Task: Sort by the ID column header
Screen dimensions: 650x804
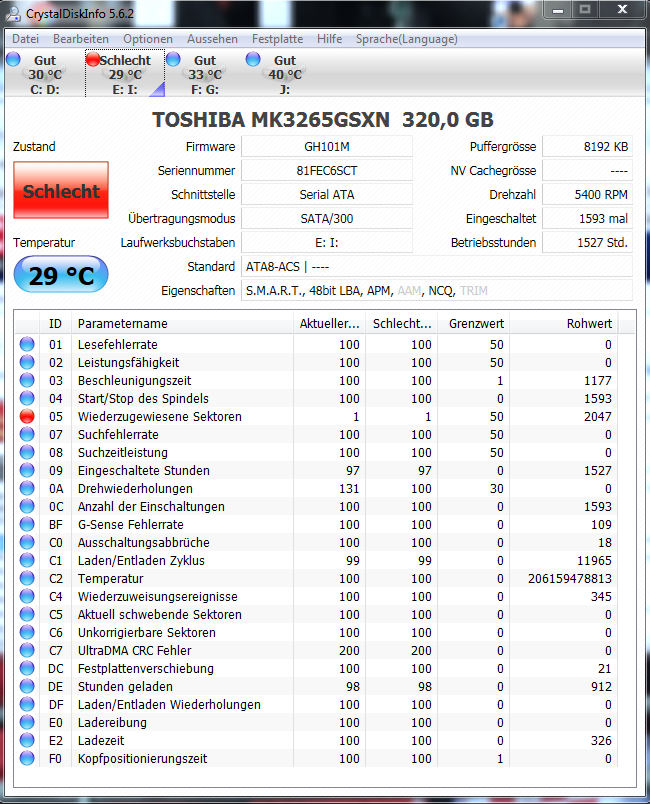Action: coord(55,324)
